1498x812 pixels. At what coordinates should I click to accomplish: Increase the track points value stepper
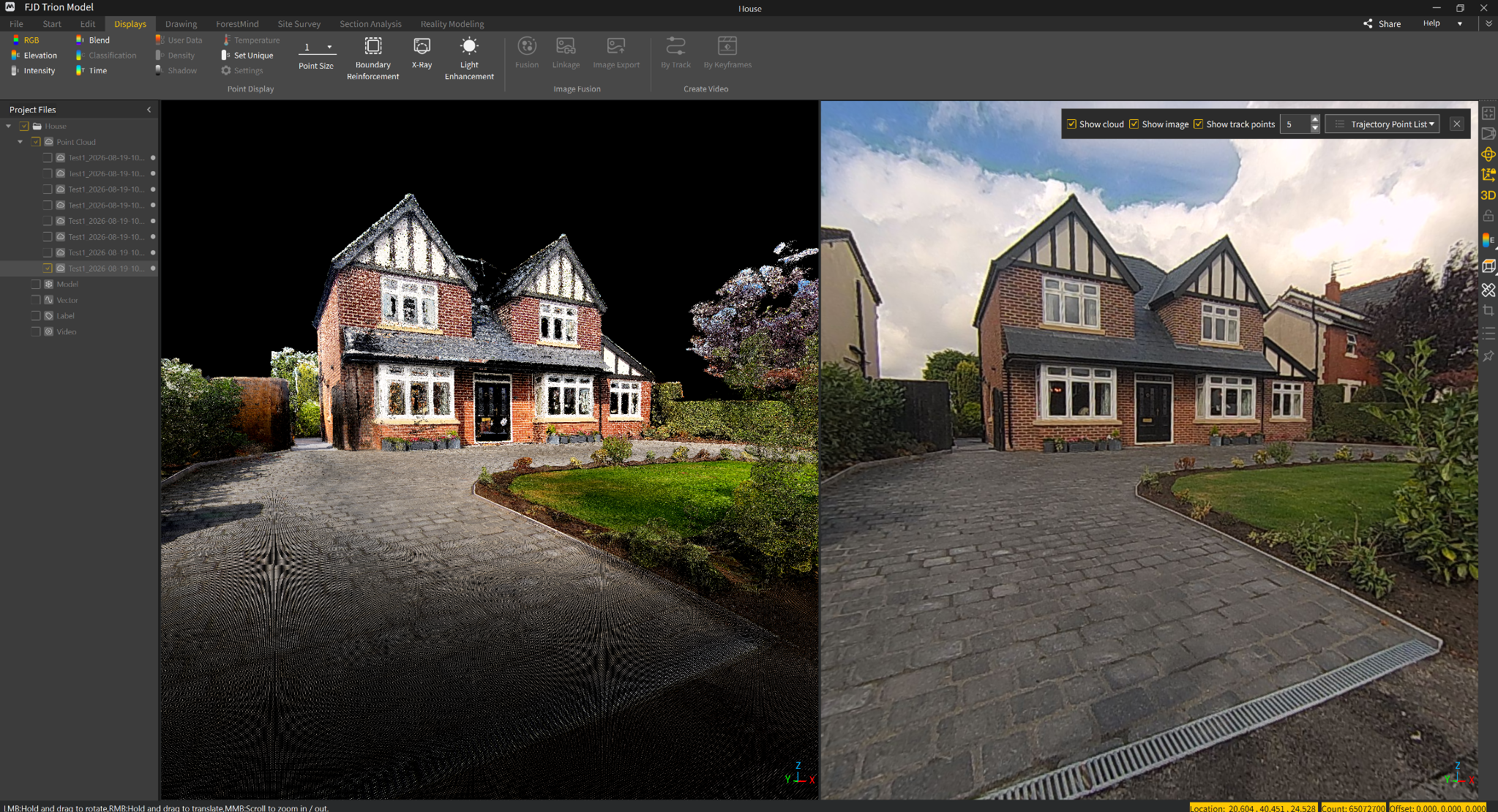[x=1315, y=120]
